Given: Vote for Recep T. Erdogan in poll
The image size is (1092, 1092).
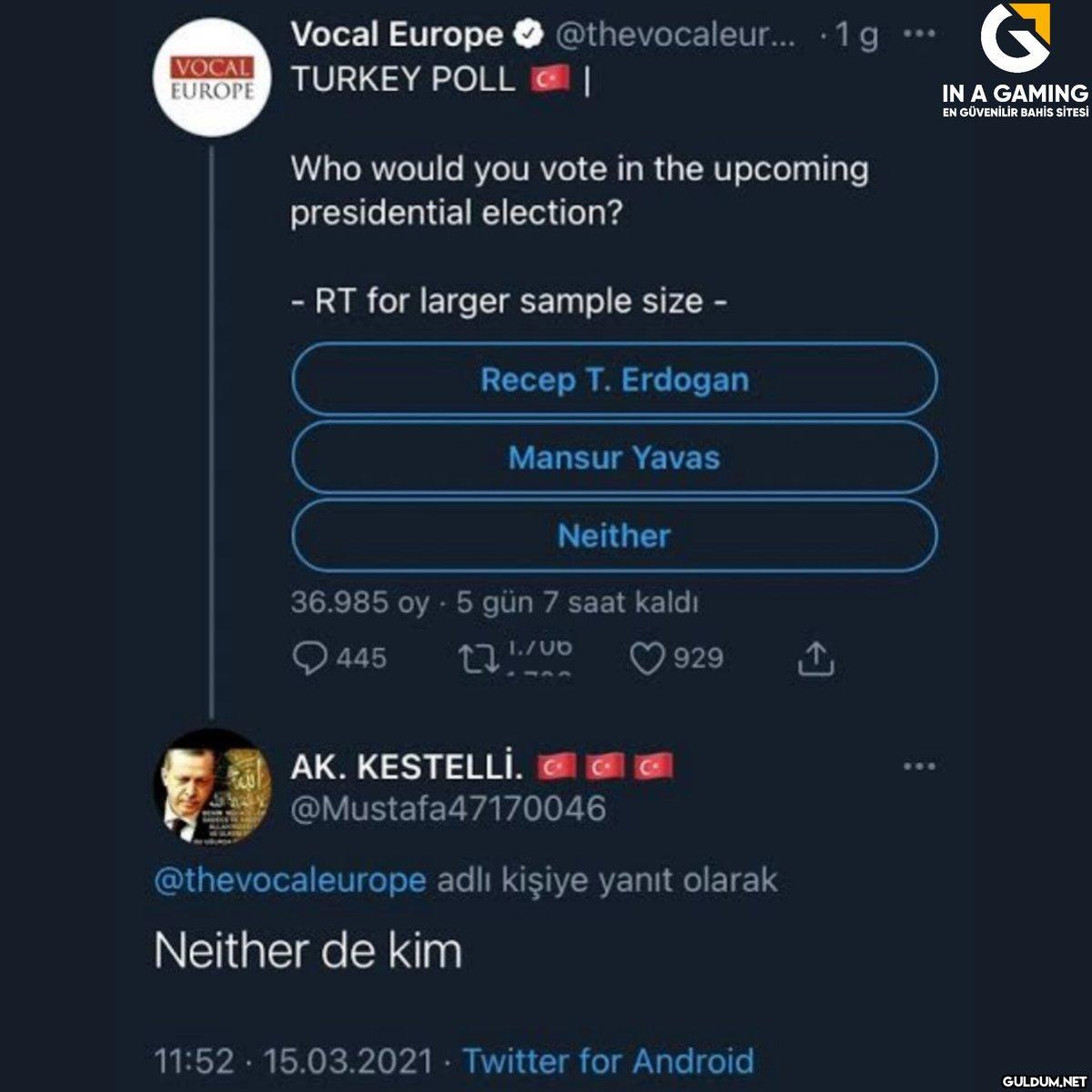Looking at the screenshot, I should (x=614, y=379).
